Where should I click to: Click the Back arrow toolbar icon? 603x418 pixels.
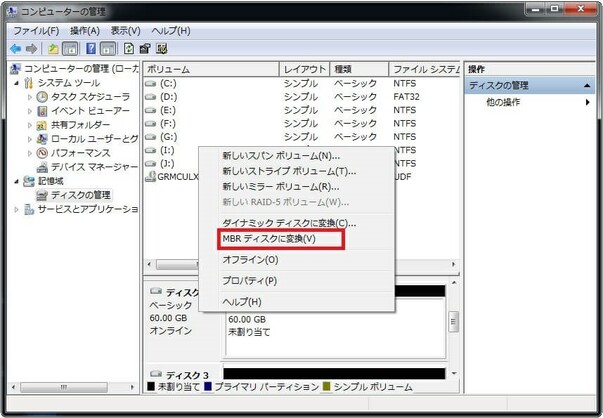(15, 49)
